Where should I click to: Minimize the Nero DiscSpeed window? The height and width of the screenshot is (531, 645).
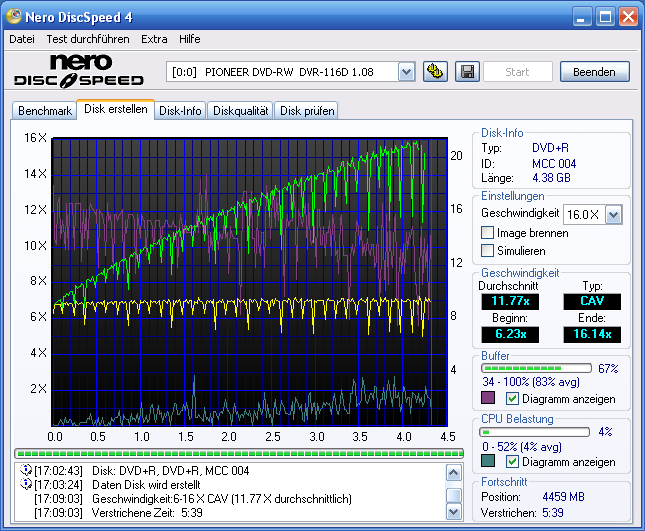[x=583, y=17]
